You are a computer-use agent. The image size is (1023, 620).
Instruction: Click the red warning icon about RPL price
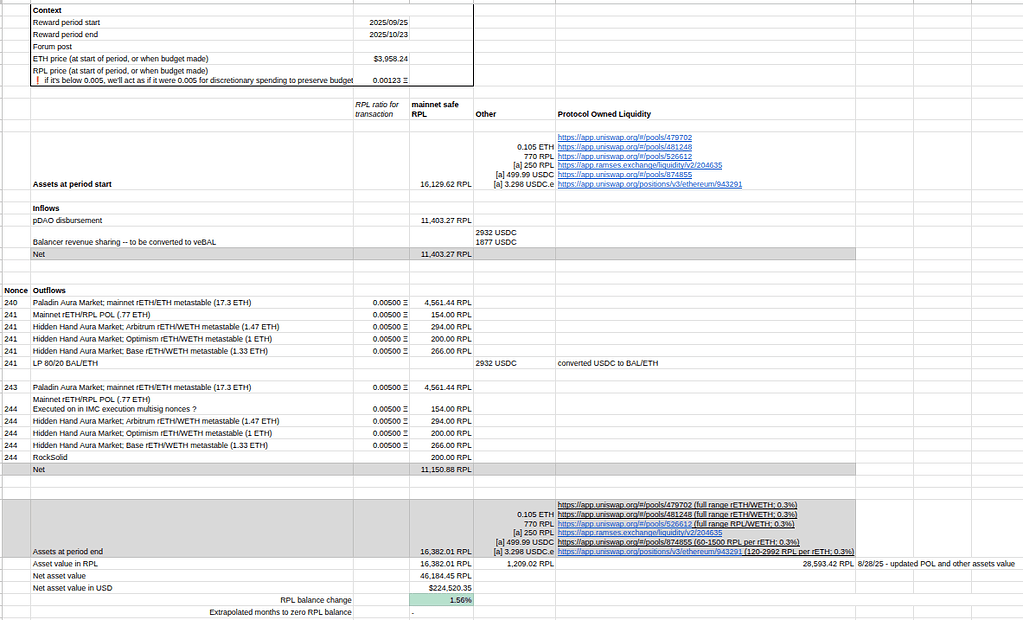[x=39, y=80]
